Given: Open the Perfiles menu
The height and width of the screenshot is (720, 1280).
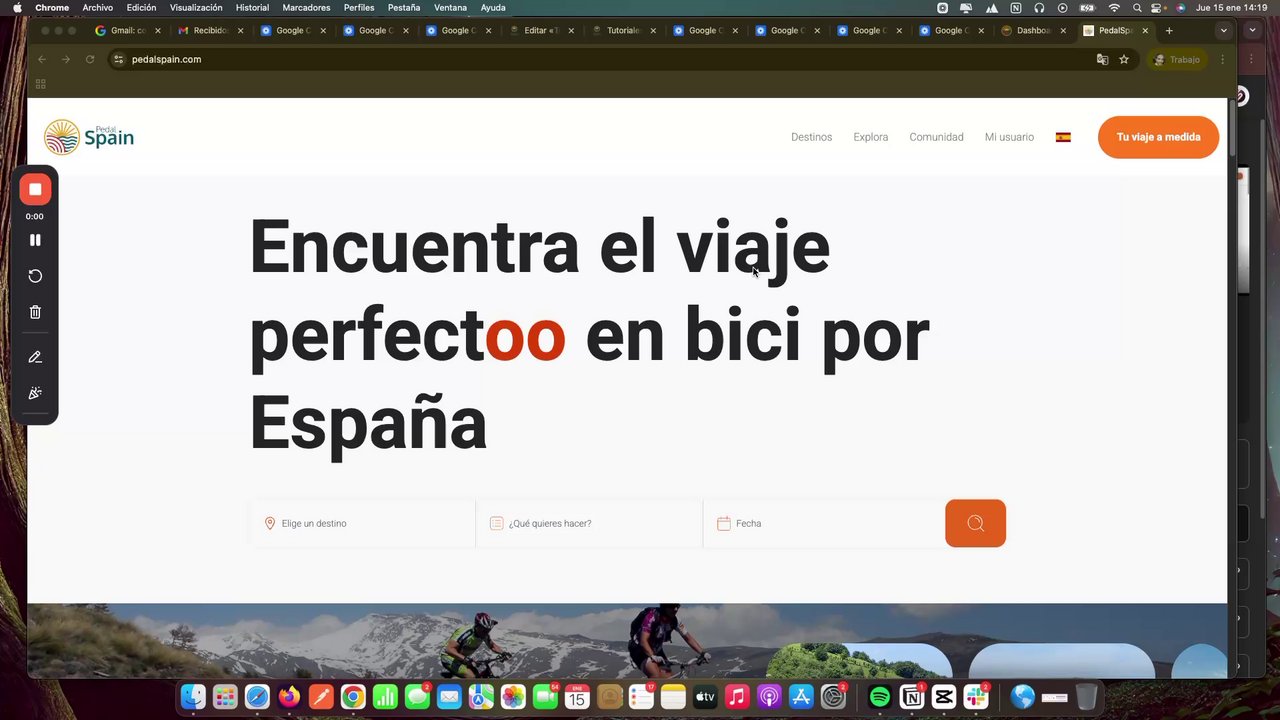Looking at the screenshot, I should click(359, 7).
